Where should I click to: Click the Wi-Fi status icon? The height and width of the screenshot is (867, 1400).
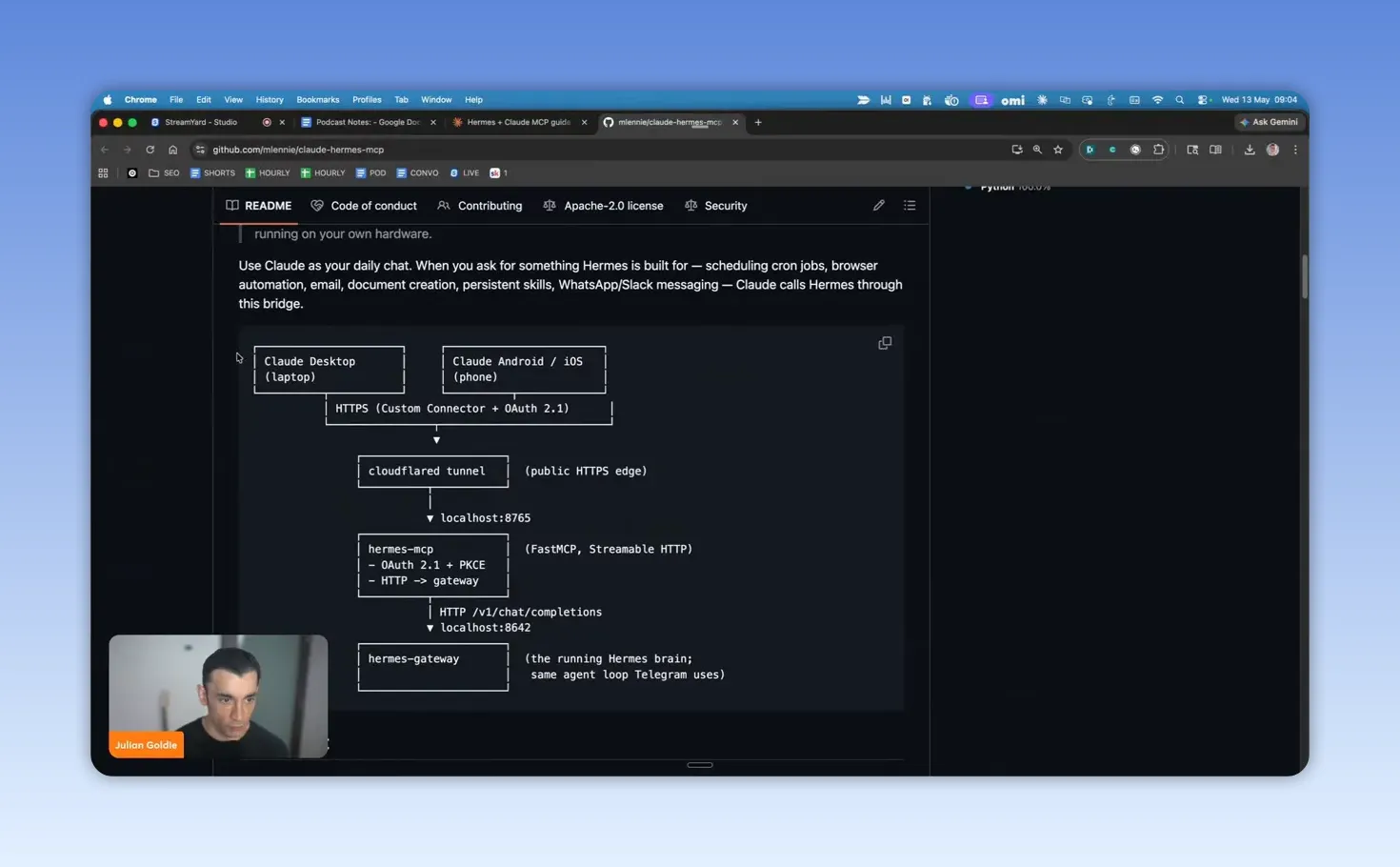1157,100
